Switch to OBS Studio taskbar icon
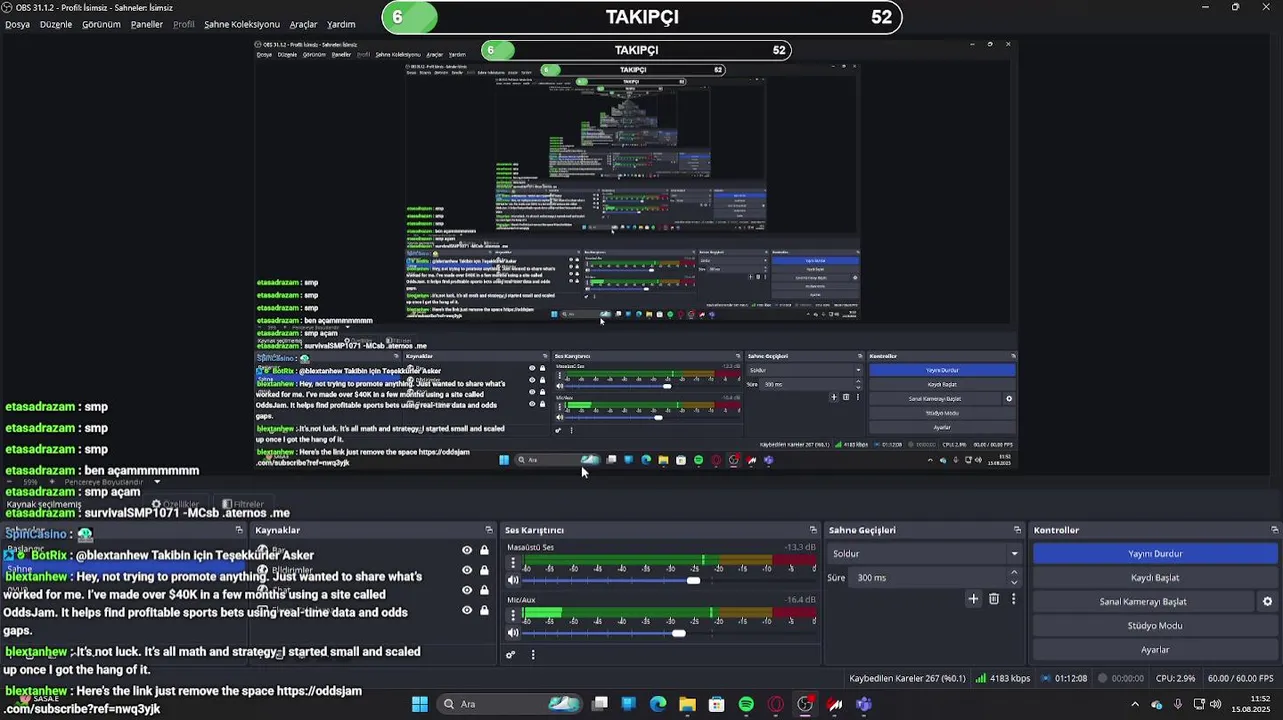Screen dimensions: 1283x720 pos(805,704)
